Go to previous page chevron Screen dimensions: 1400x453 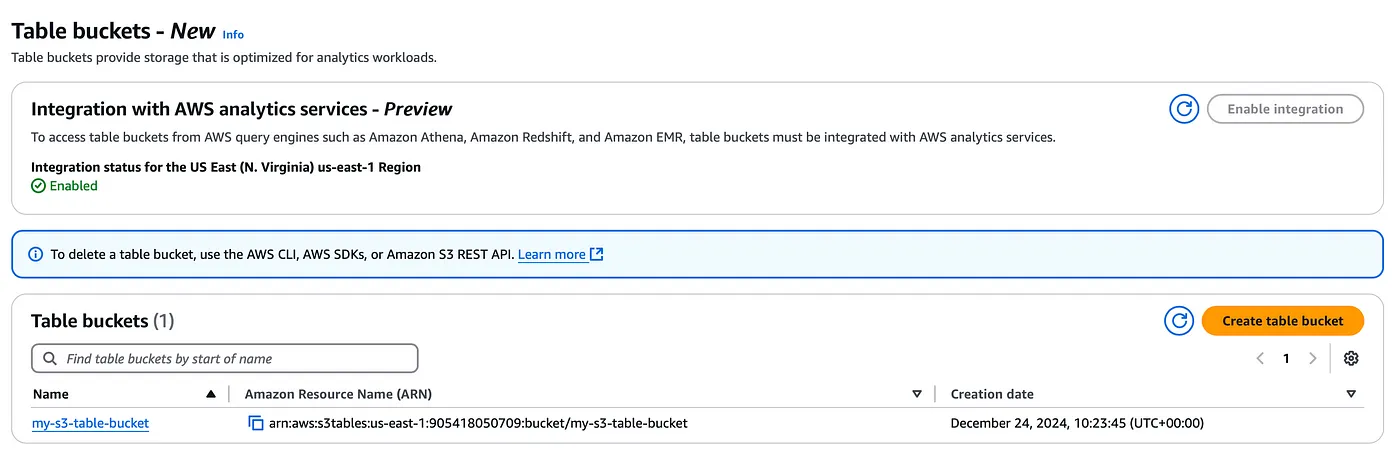1260,358
